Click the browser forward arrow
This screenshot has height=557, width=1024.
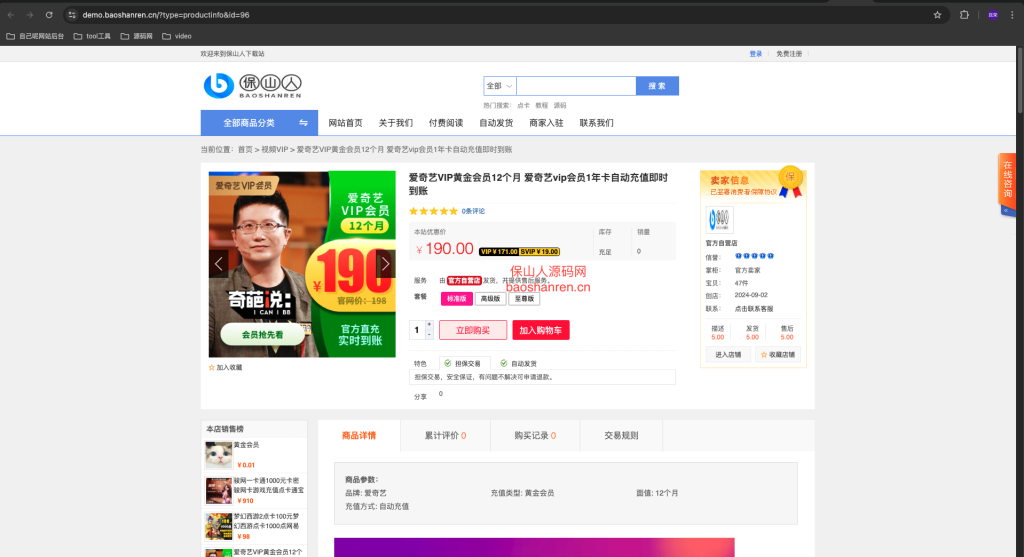tap(29, 14)
